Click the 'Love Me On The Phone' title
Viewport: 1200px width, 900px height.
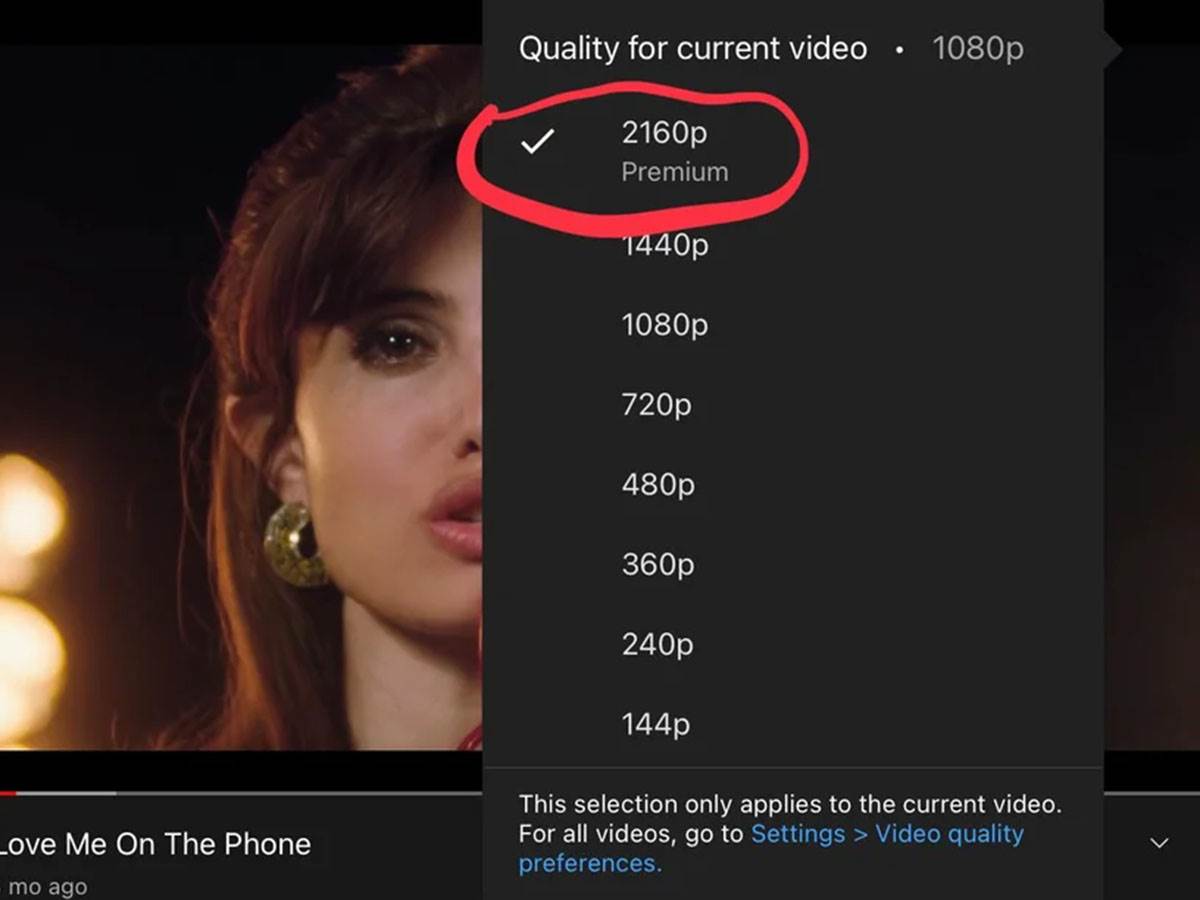coord(156,844)
